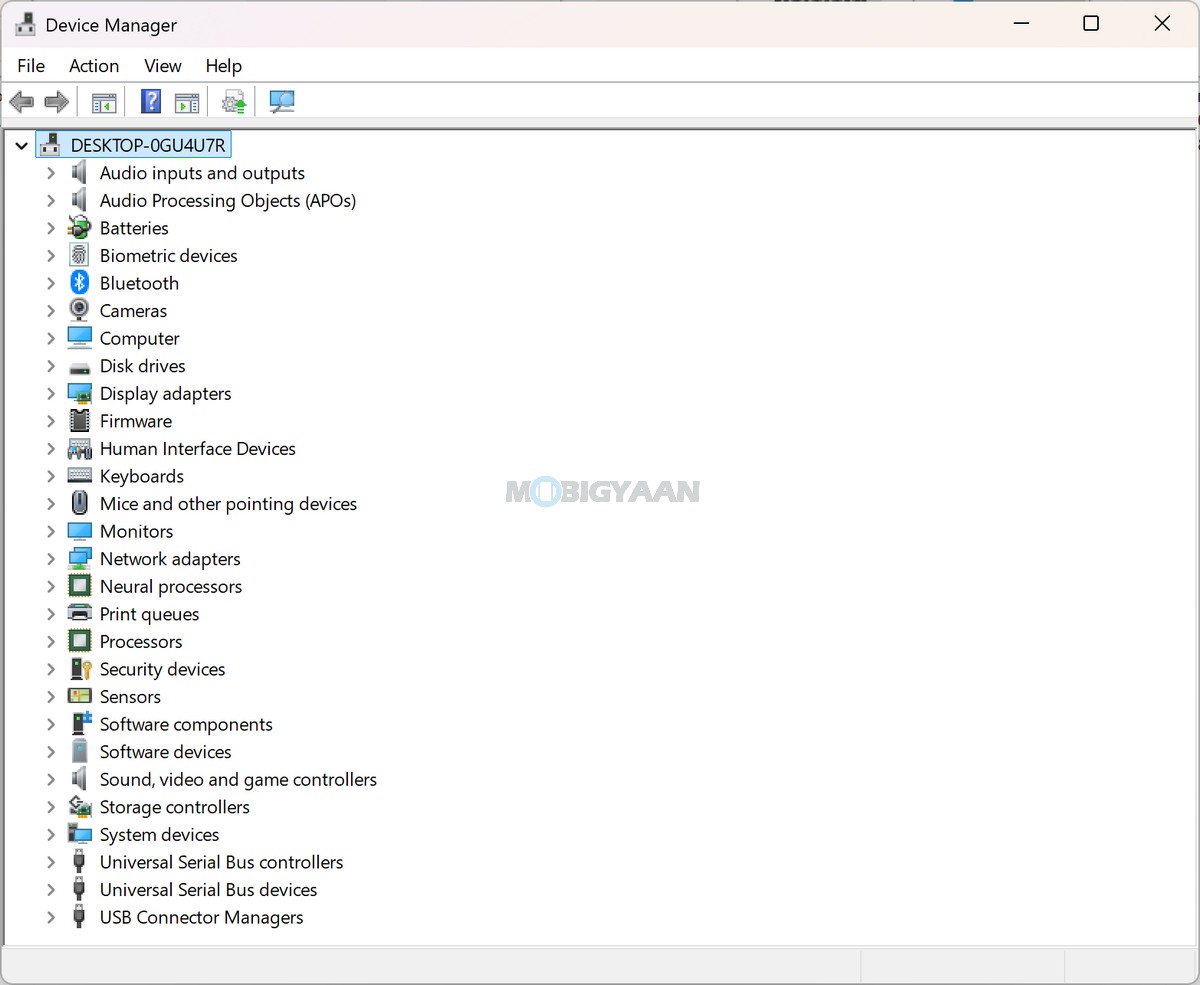Click the System devices icon

coord(79,834)
